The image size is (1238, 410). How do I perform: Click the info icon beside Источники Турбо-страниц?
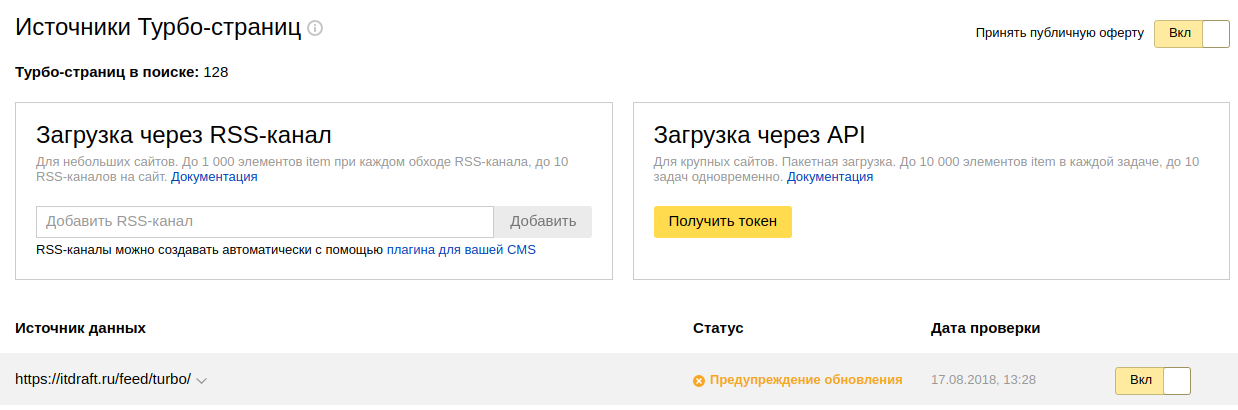click(315, 28)
